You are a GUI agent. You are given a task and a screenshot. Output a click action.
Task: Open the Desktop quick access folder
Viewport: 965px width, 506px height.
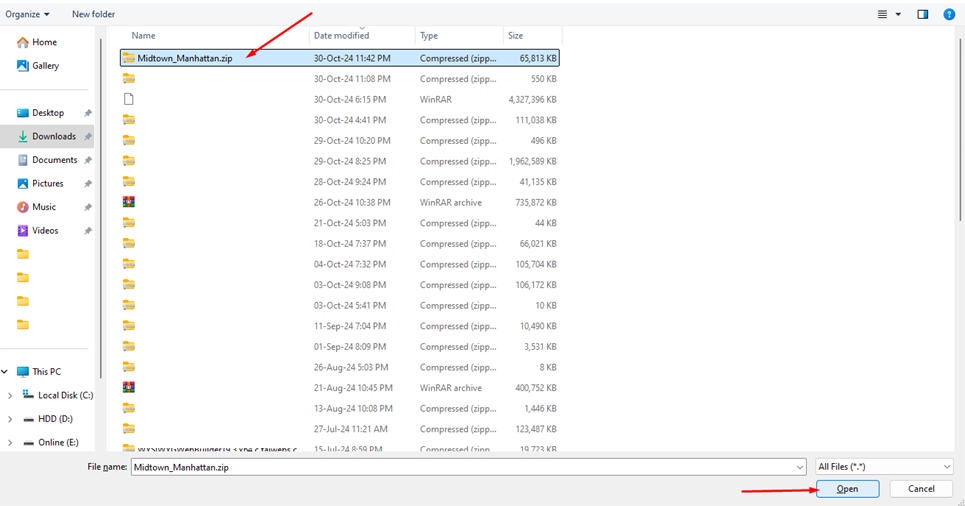click(47, 113)
